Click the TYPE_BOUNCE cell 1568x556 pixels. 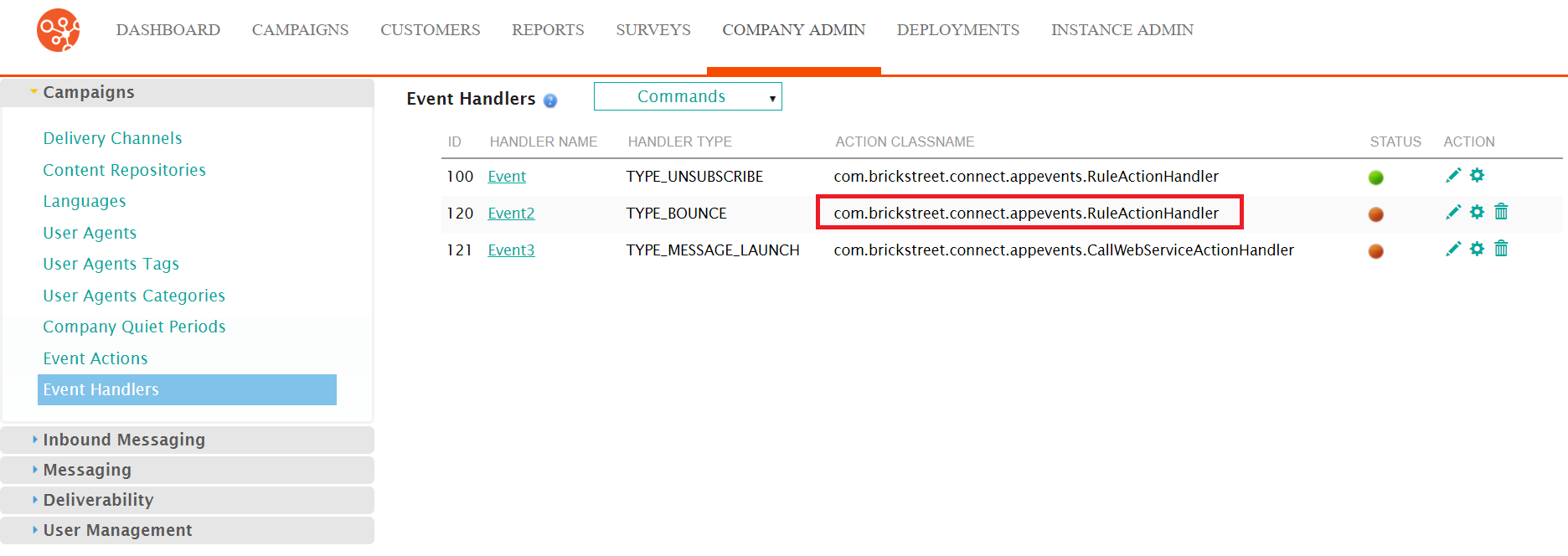(676, 214)
